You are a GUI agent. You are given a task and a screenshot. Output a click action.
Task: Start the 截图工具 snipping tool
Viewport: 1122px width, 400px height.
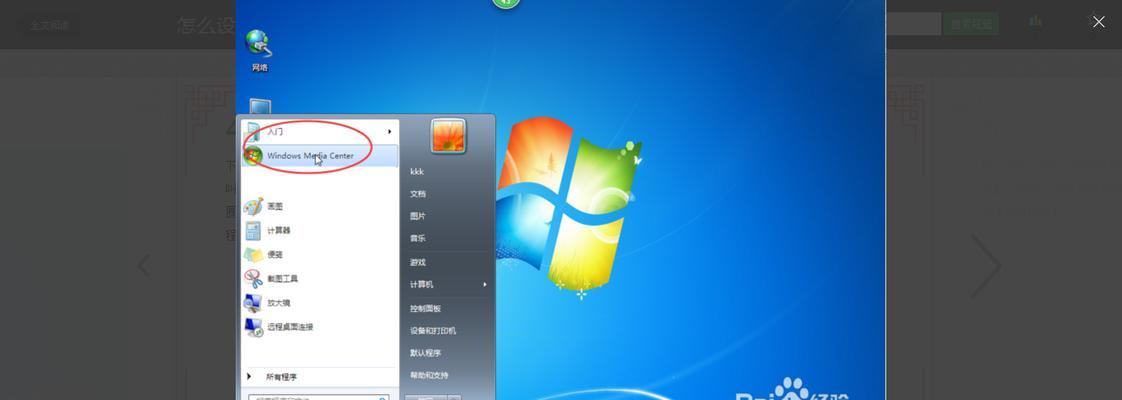[x=319, y=278]
